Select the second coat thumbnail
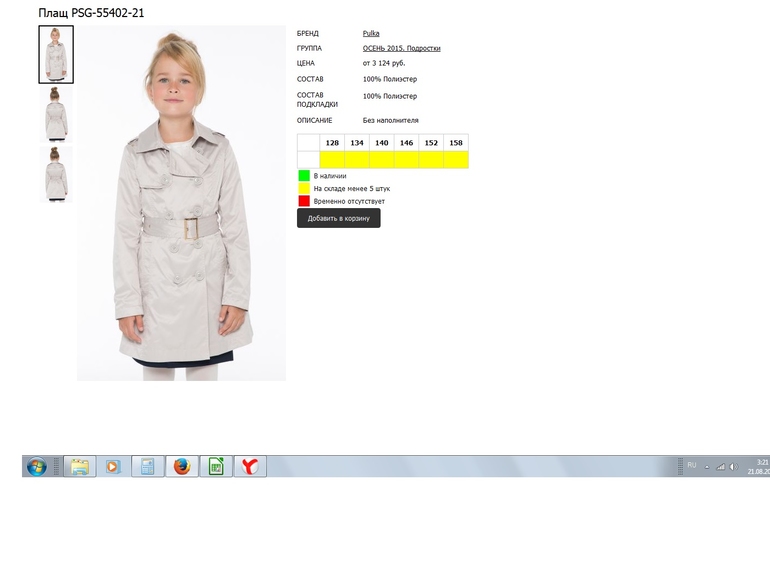The height and width of the screenshot is (578, 770). (x=56, y=115)
